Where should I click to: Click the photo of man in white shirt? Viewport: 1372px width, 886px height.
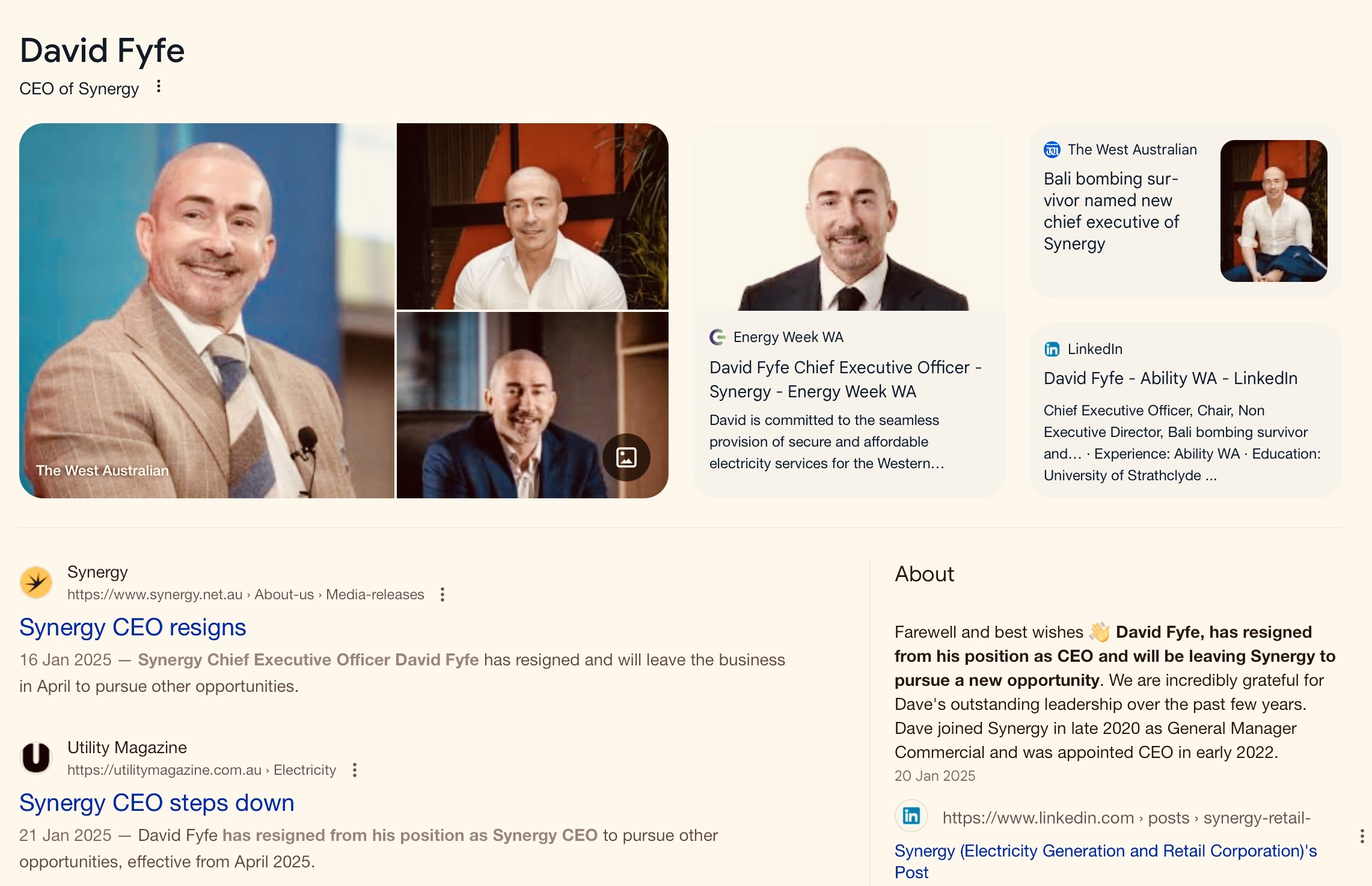pyautogui.click(x=533, y=216)
